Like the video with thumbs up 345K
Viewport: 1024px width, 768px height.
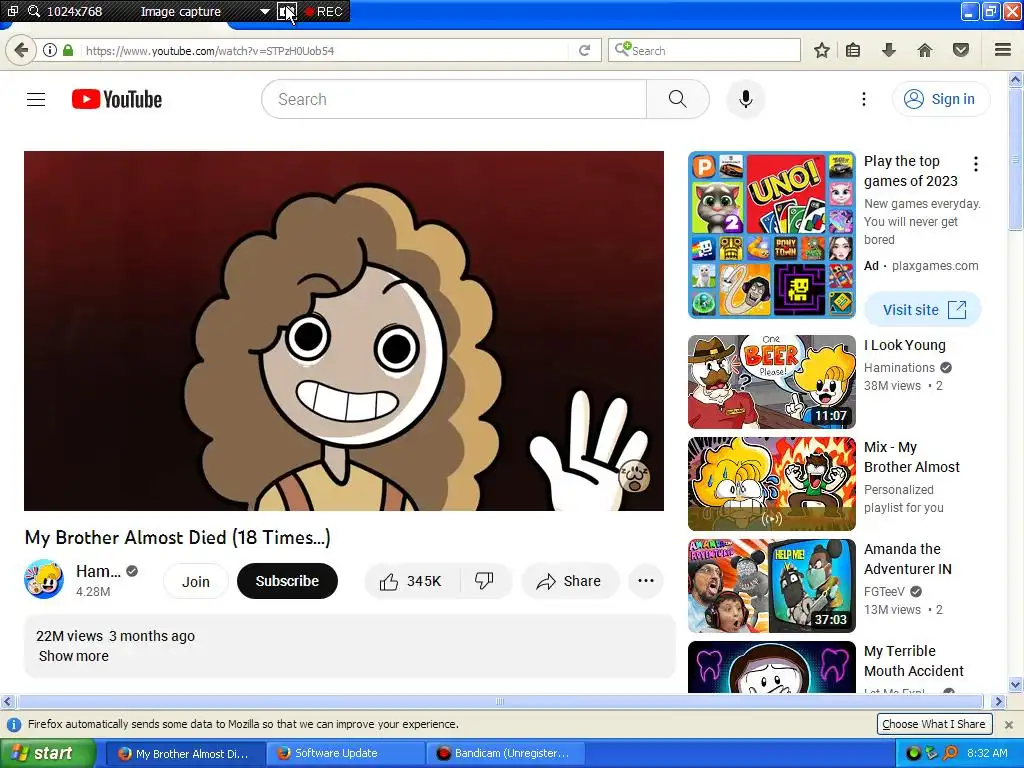pos(411,581)
